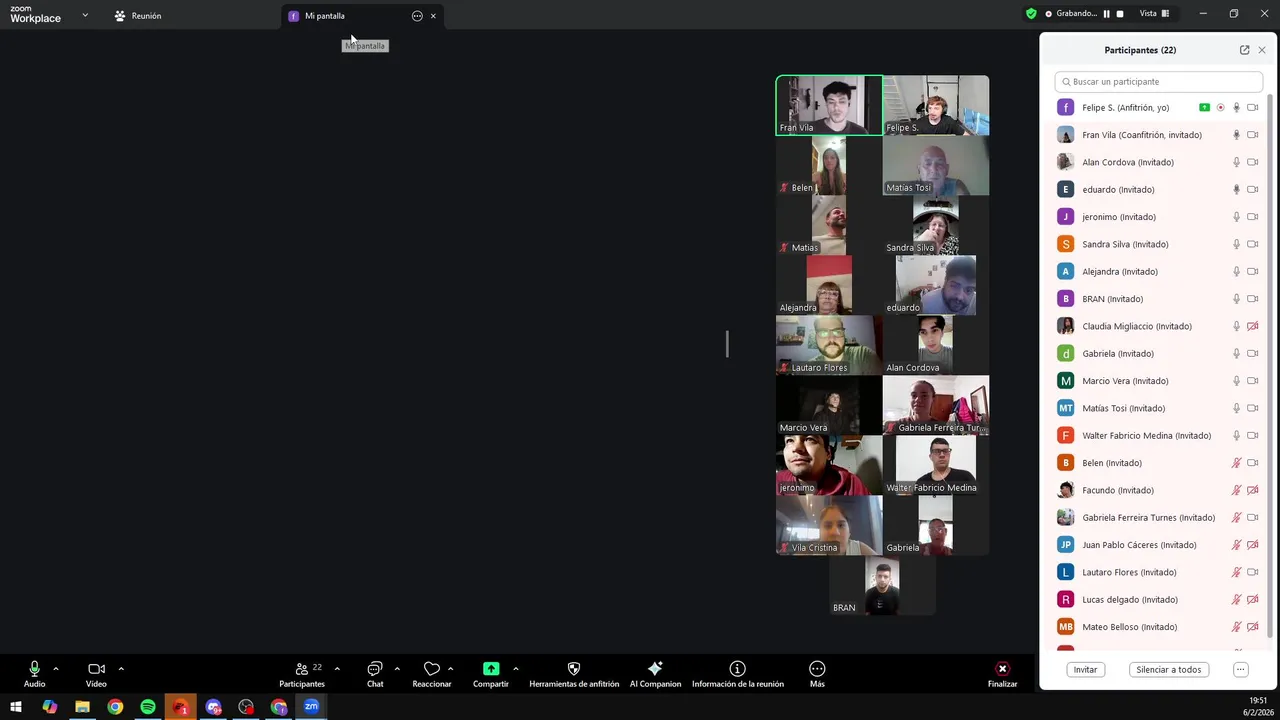Click the participants list vertical scrollbar

click(1270, 365)
